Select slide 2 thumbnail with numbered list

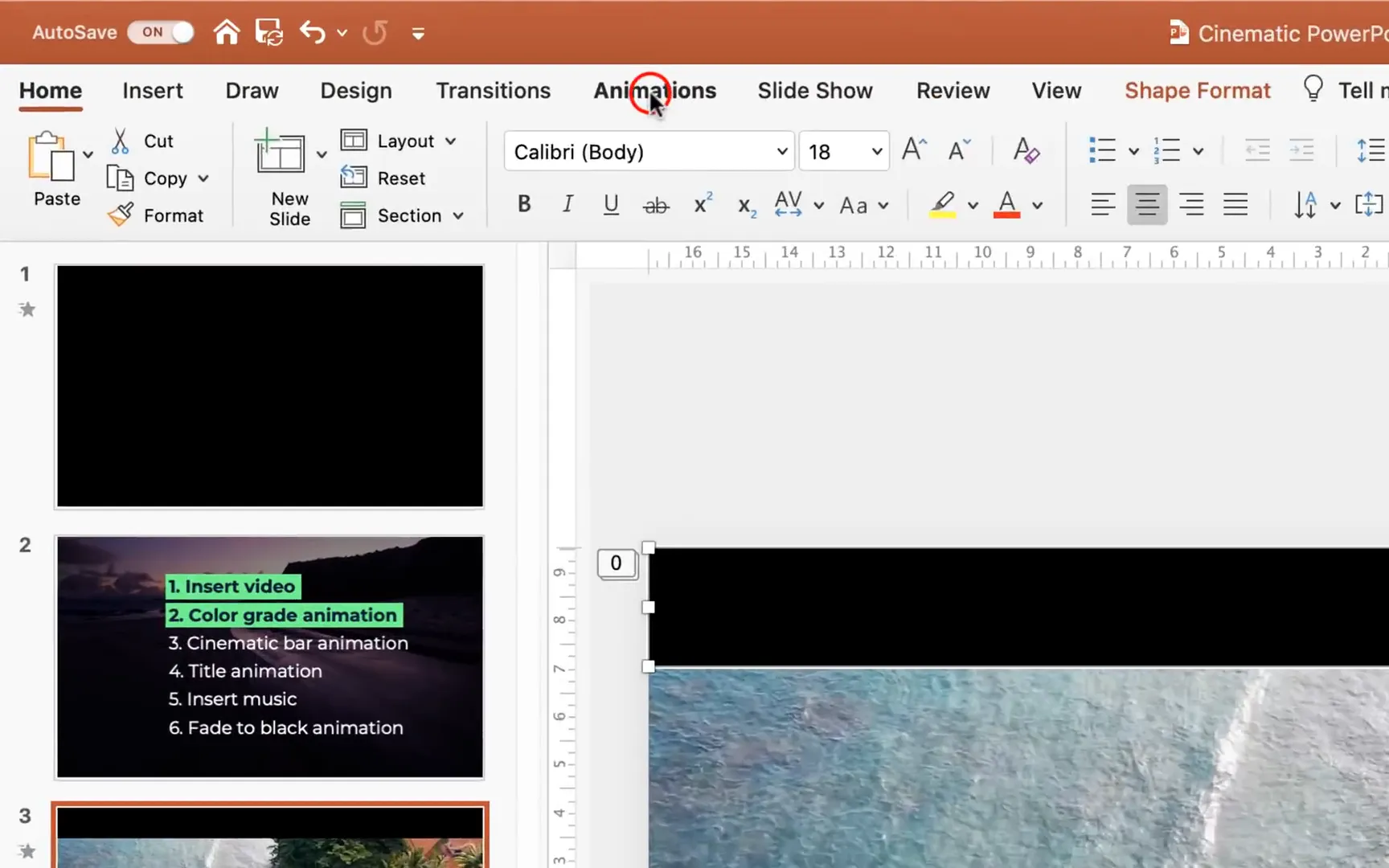[x=270, y=657]
